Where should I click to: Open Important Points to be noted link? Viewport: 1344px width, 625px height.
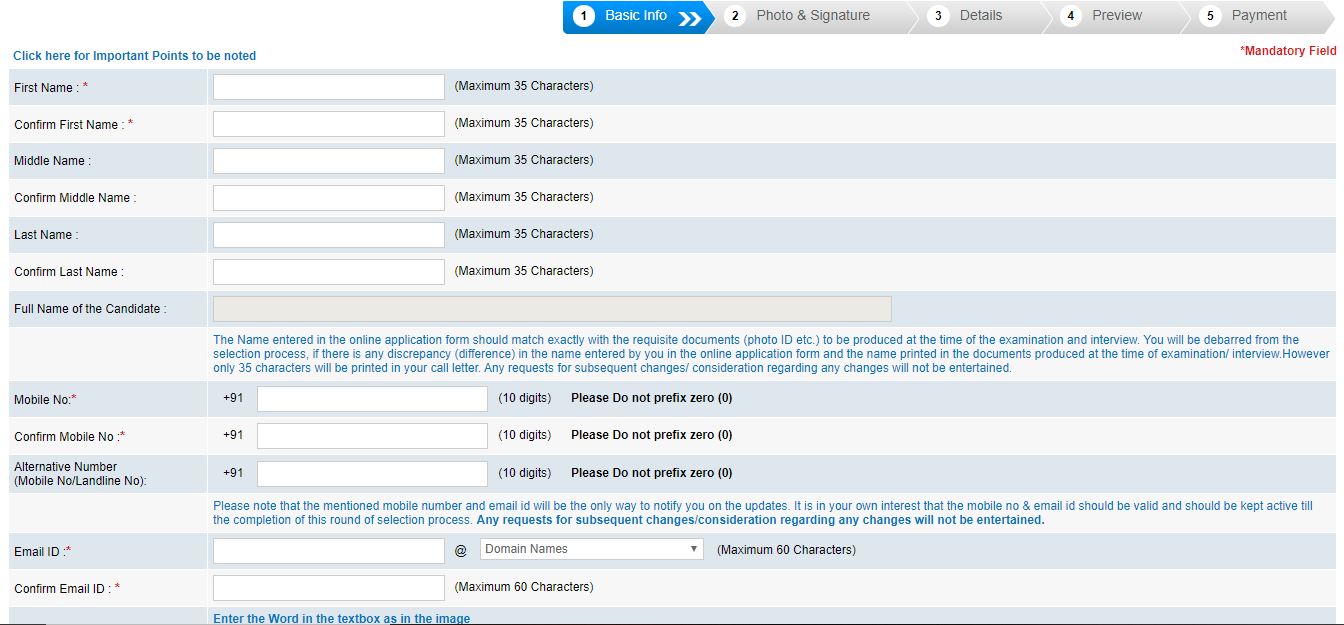click(x=134, y=56)
